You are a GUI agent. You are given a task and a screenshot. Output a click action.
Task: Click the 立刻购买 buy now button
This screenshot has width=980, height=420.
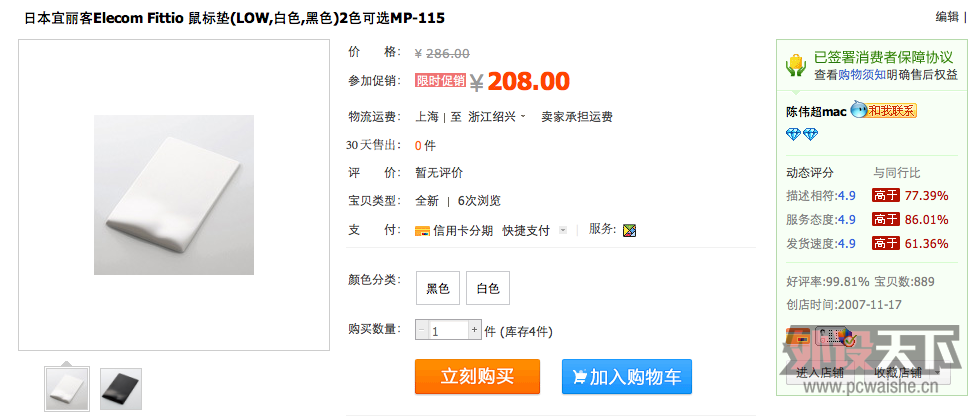477,376
